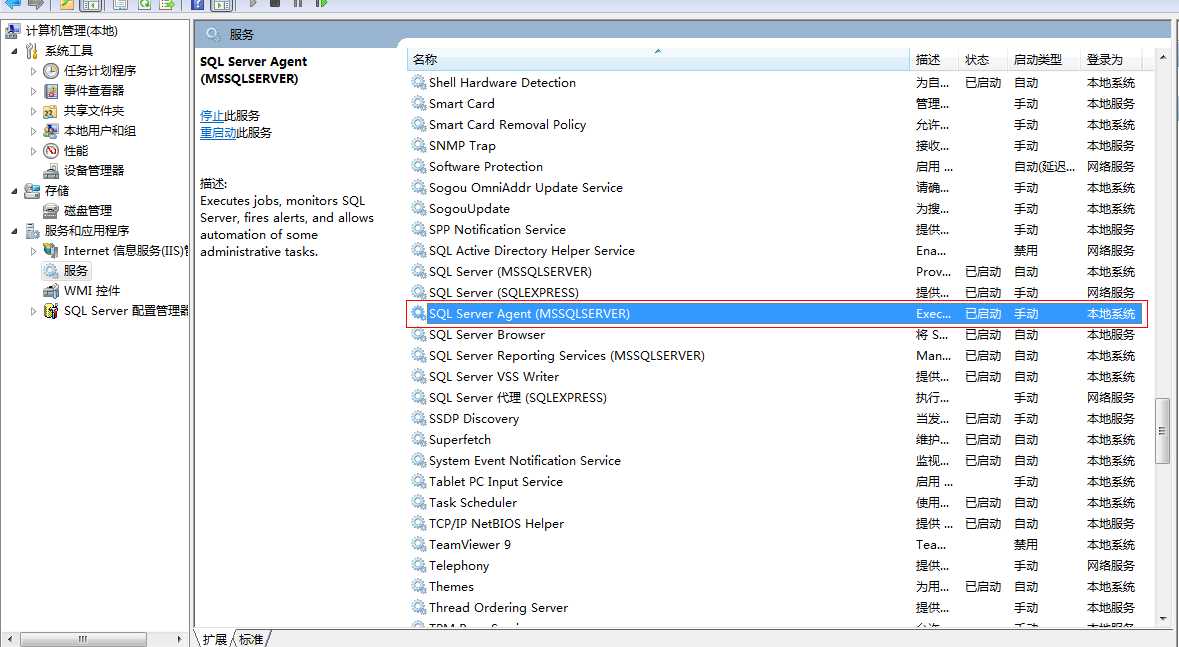The width and height of the screenshot is (1179, 647).
Task: Click tree pane horizontal scrollbar right arrow
Action: coord(180,639)
